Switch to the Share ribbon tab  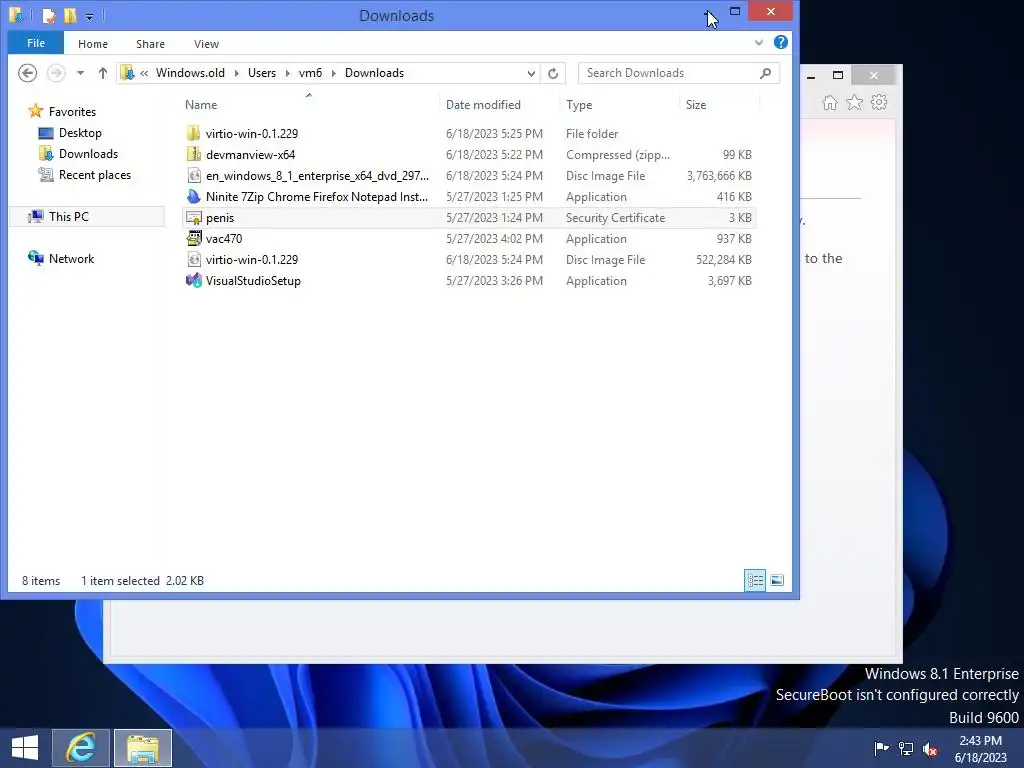click(150, 44)
